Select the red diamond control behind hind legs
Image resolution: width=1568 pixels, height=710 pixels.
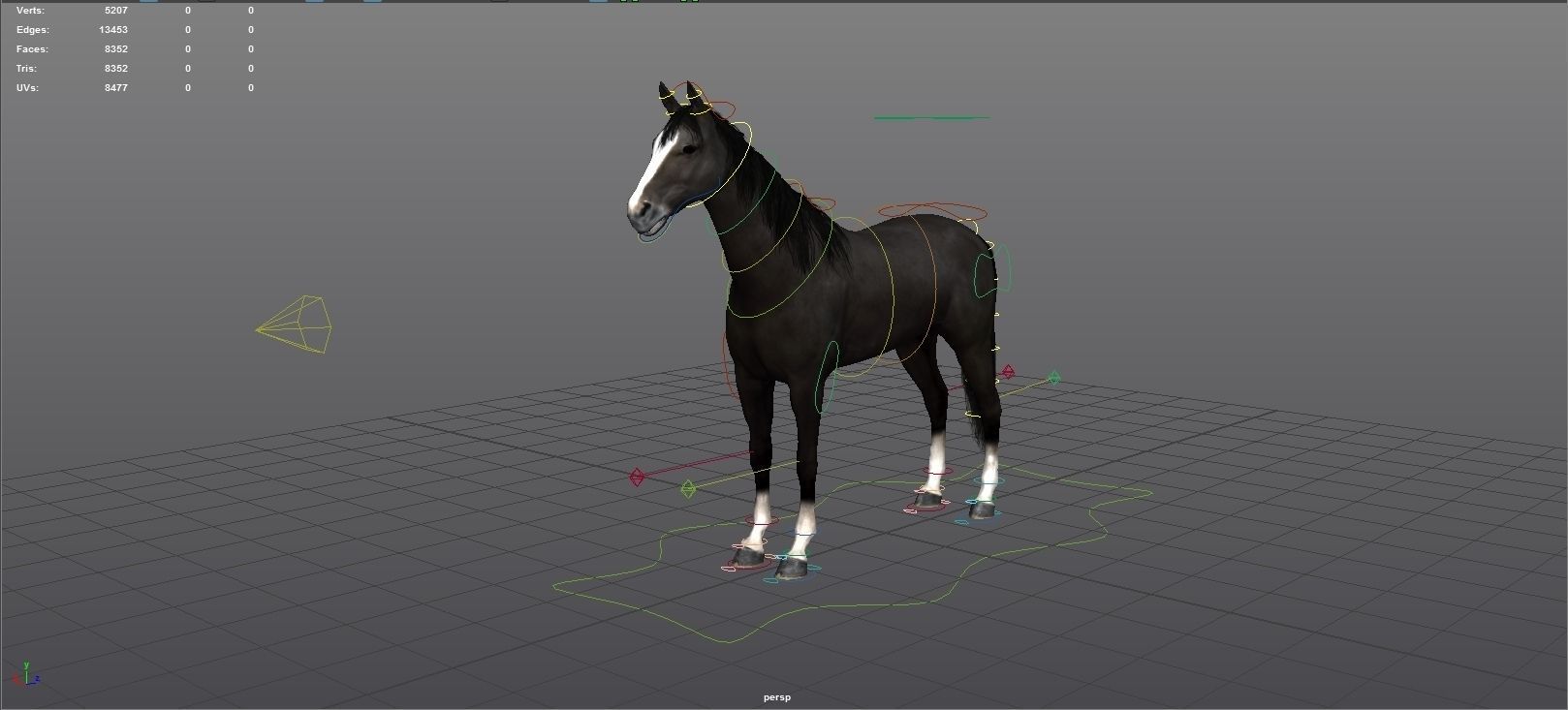coord(1008,372)
